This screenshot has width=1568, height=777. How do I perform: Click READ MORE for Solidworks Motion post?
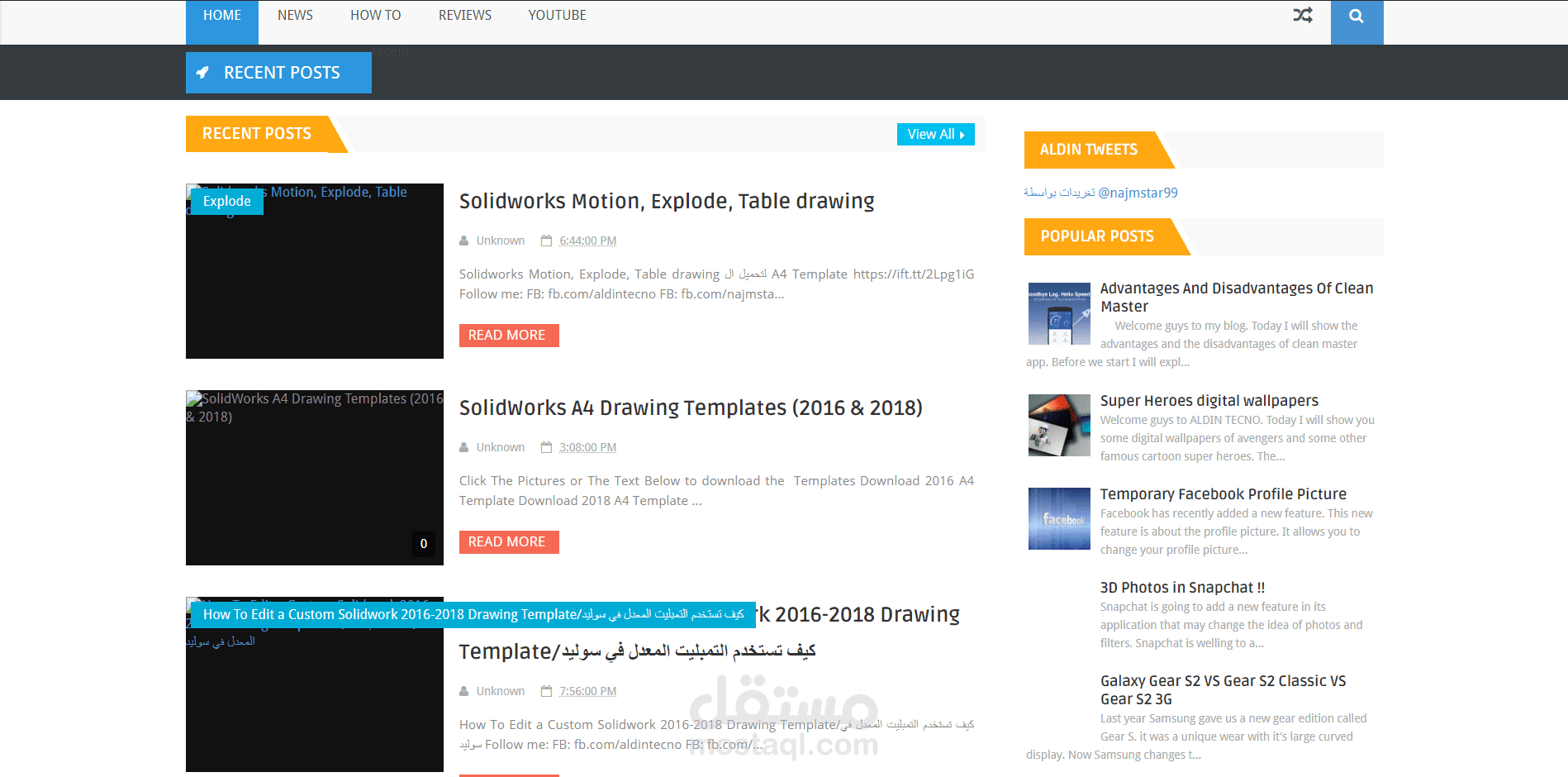pos(509,336)
